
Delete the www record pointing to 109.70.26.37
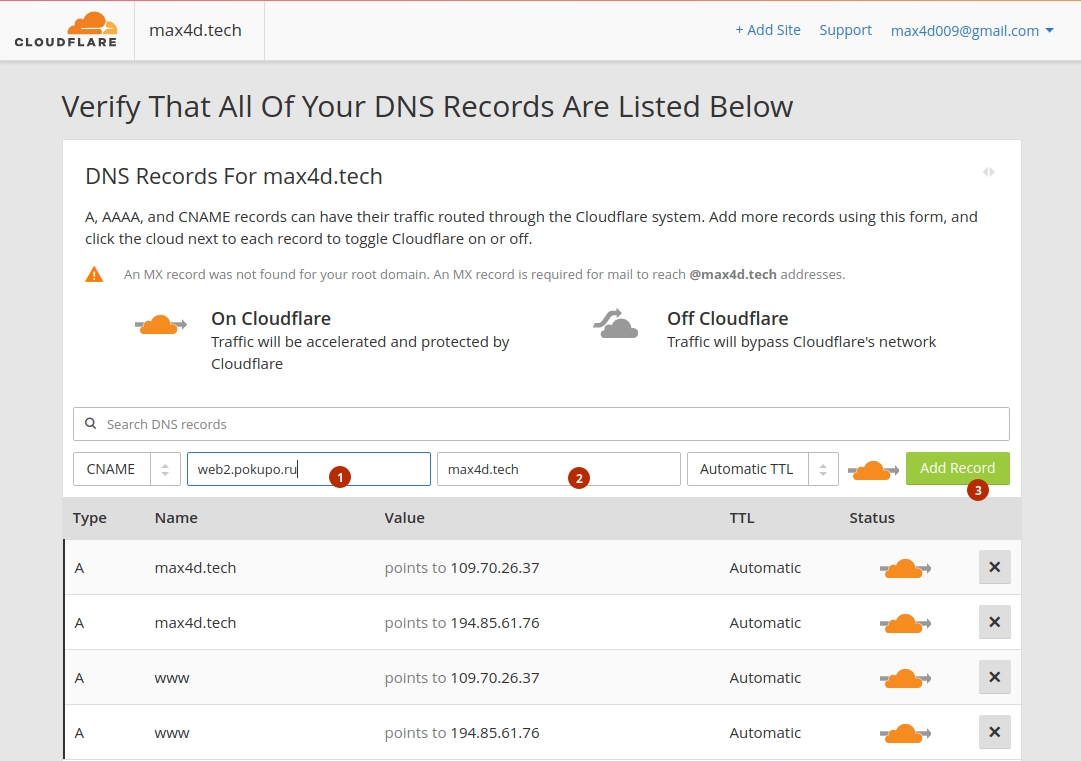(995, 678)
